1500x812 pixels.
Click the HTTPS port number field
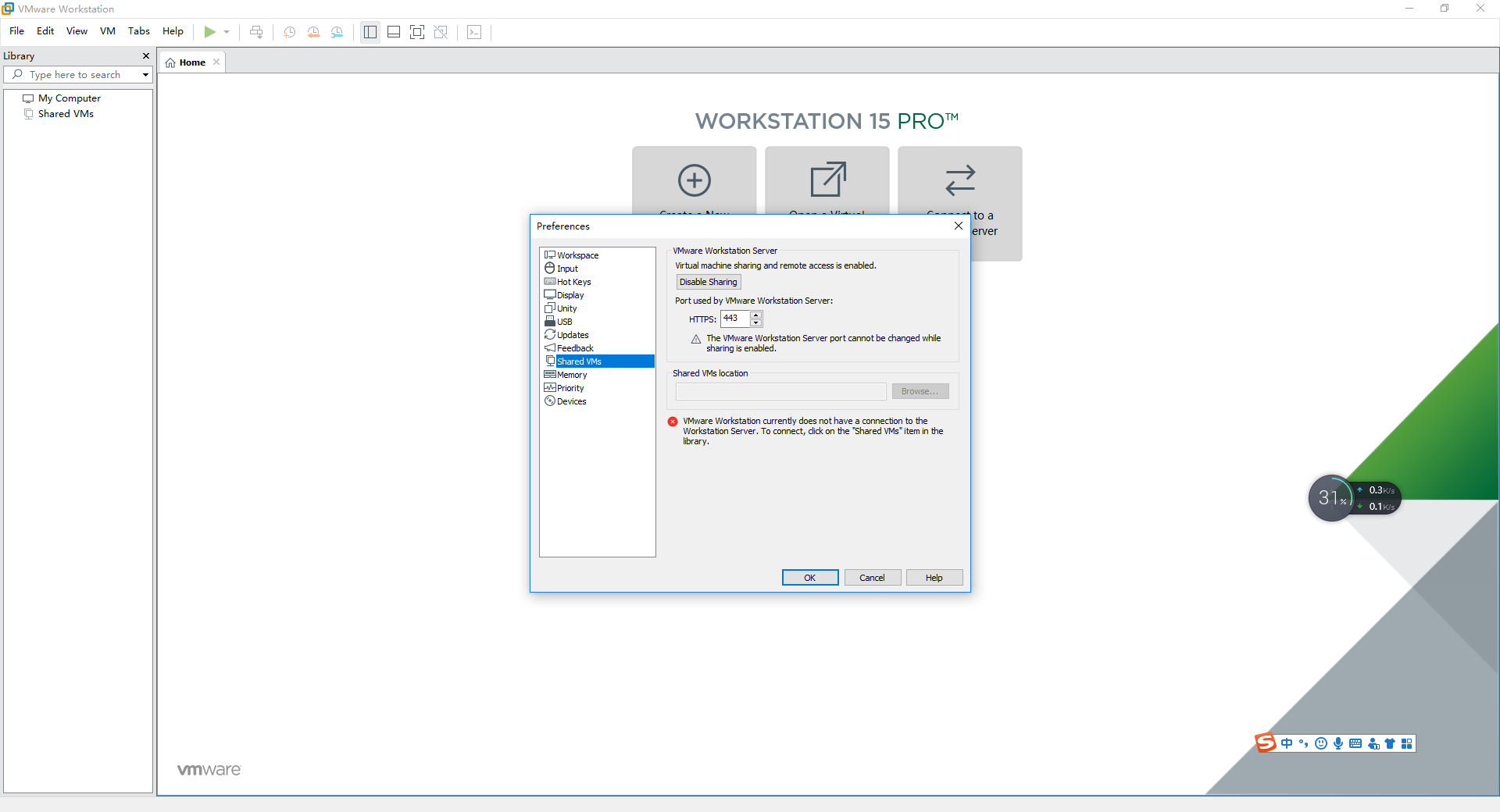735,319
